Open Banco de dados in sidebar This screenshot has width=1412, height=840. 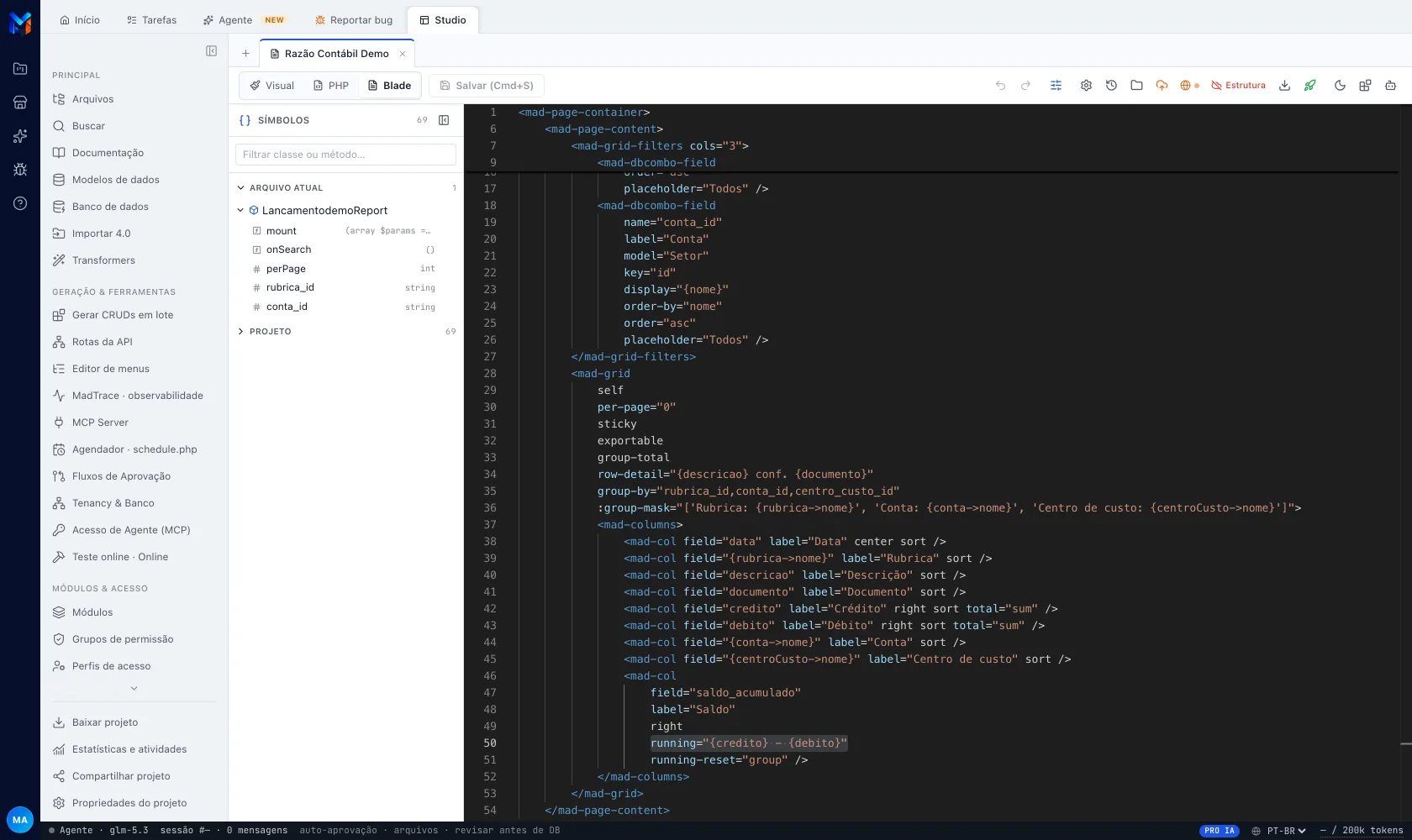coord(110,207)
